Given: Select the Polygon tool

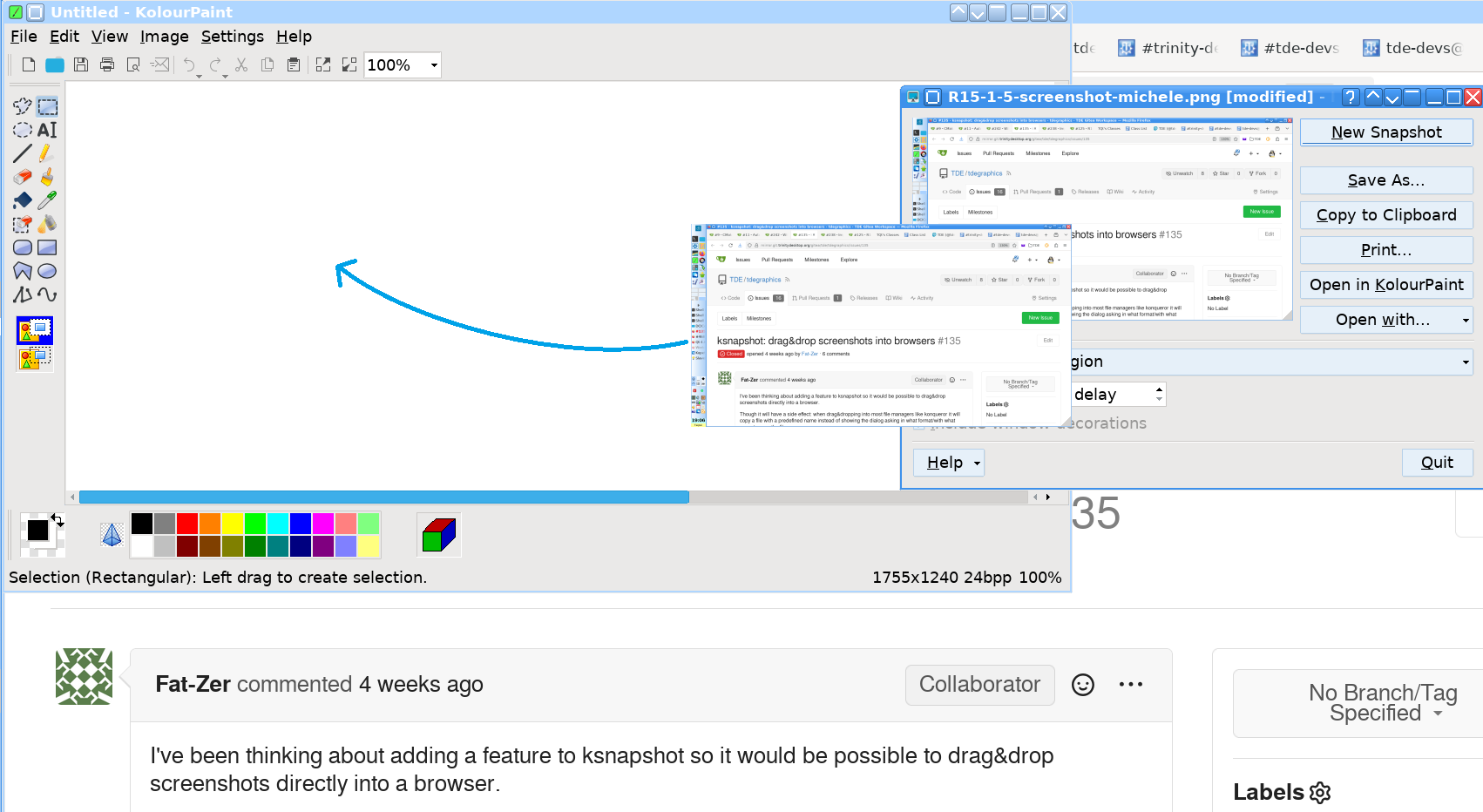Looking at the screenshot, I should (23, 271).
